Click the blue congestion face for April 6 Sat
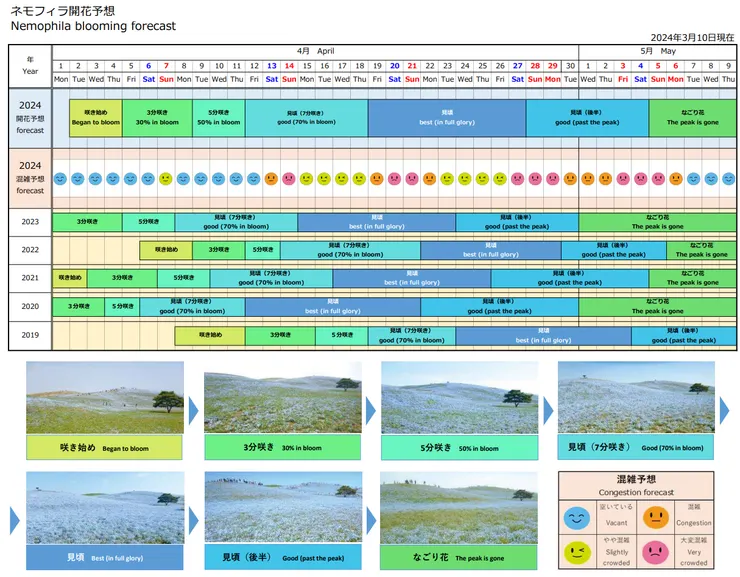 pyautogui.click(x=148, y=179)
